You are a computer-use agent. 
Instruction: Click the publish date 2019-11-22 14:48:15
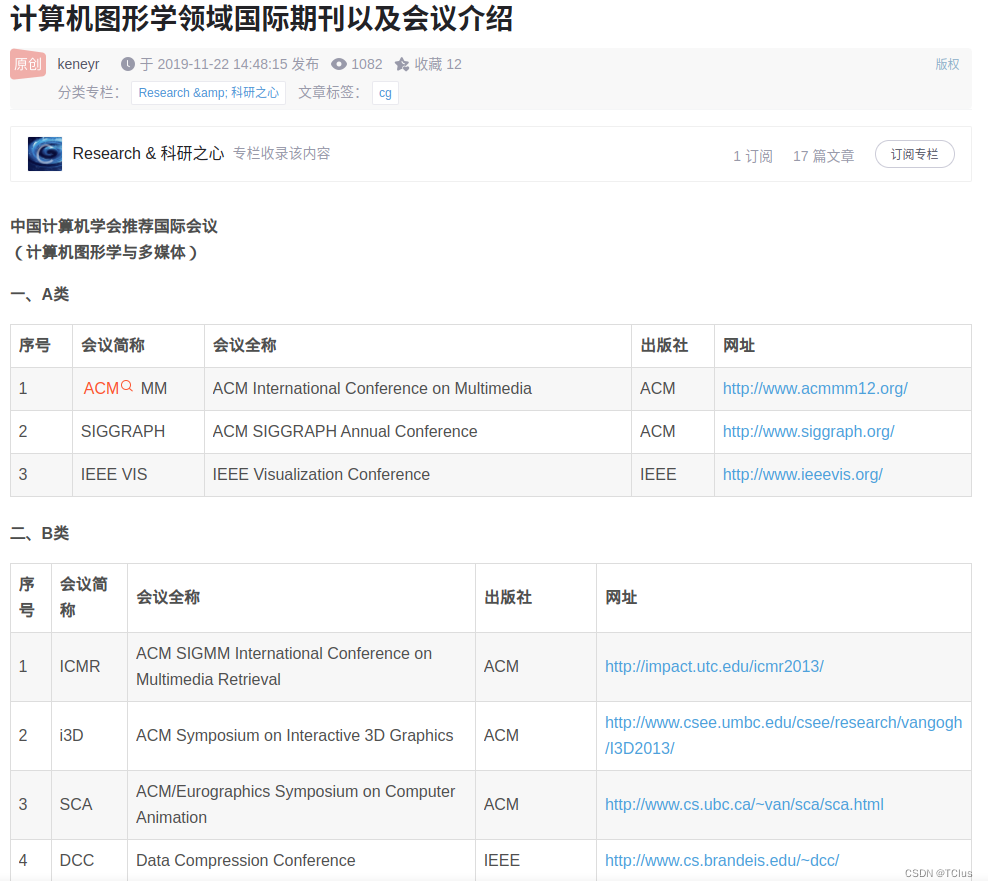pos(229,64)
